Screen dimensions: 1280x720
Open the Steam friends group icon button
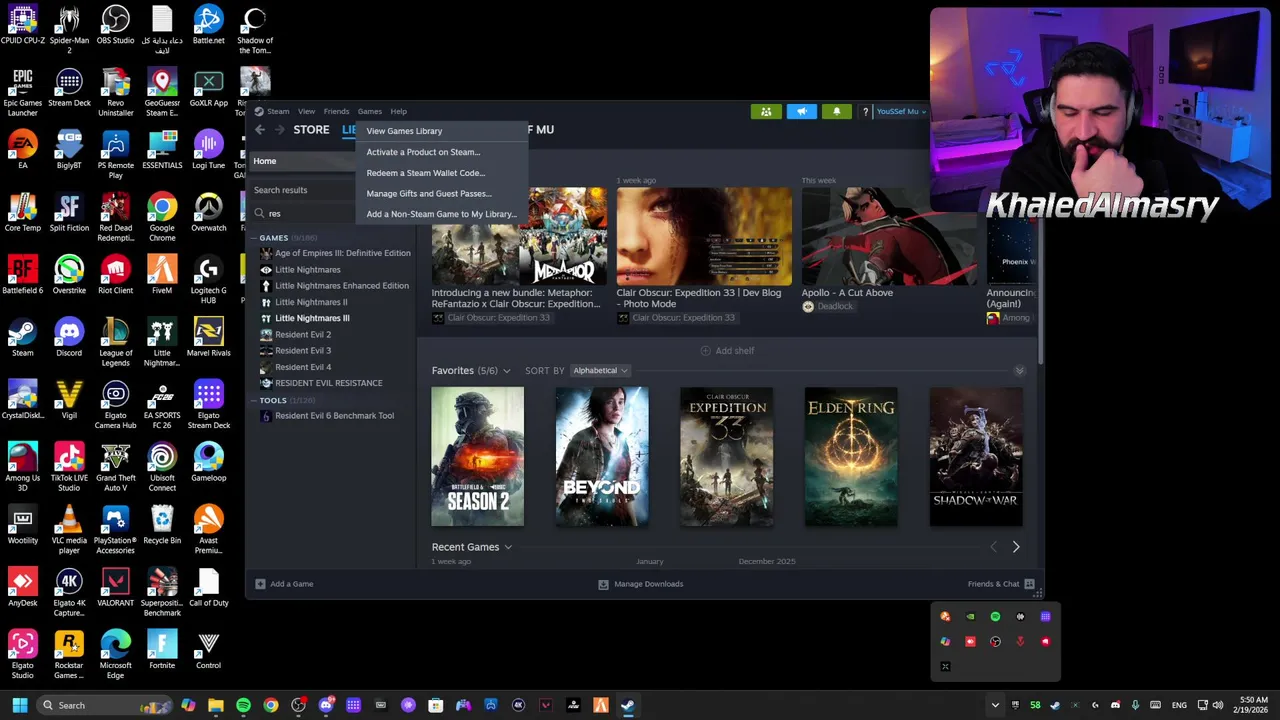pyautogui.click(x=766, y=111)
